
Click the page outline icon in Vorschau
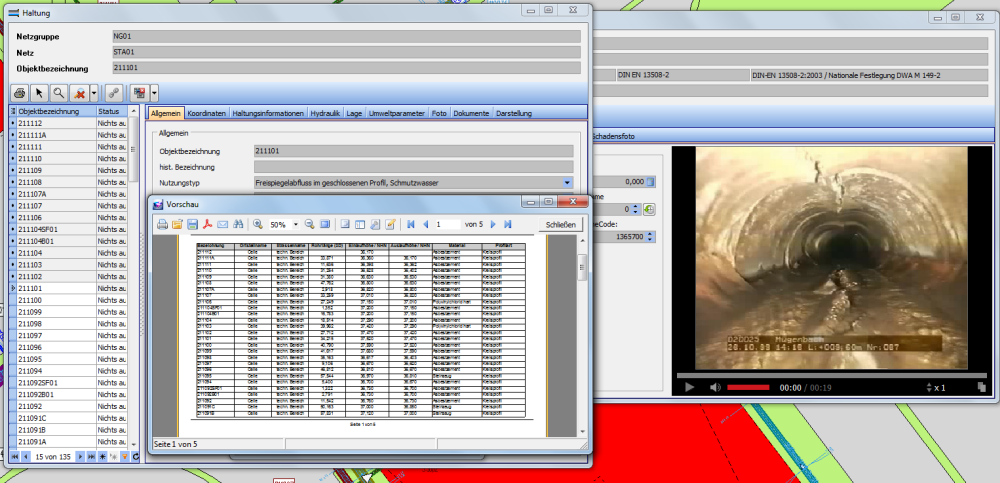[345, 225]
